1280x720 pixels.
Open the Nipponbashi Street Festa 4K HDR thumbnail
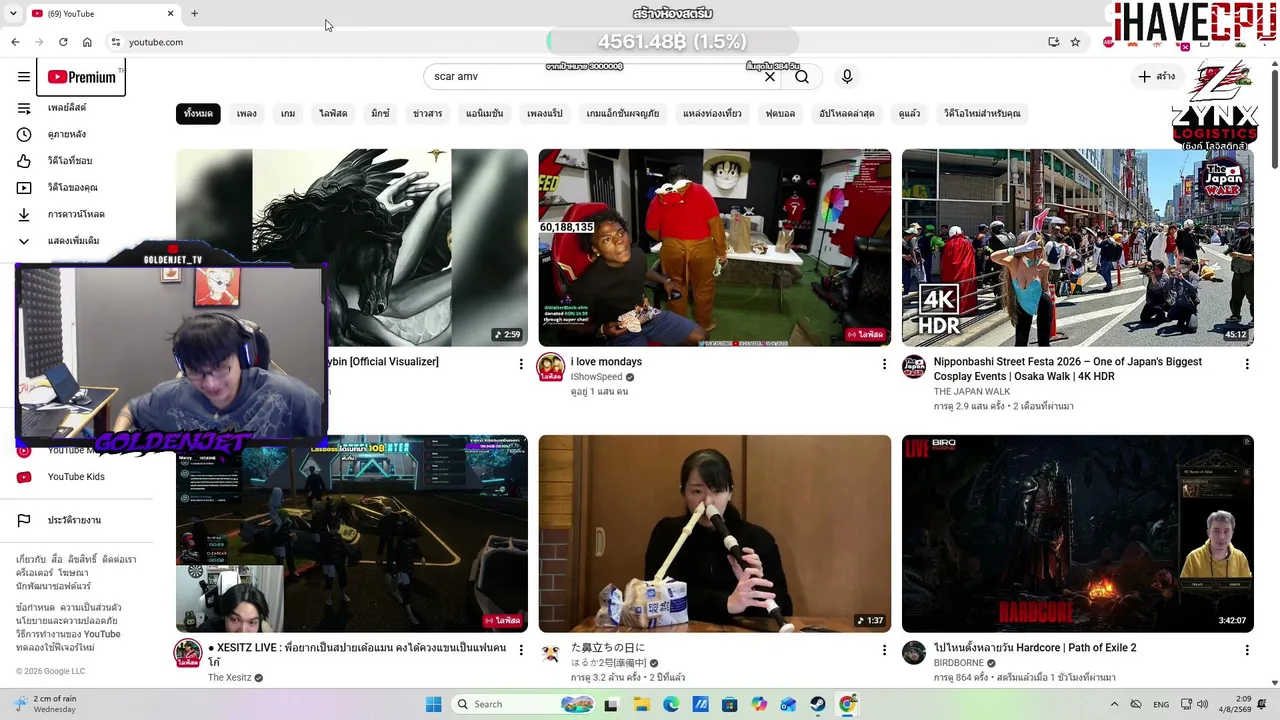[x=1077, y=248]
